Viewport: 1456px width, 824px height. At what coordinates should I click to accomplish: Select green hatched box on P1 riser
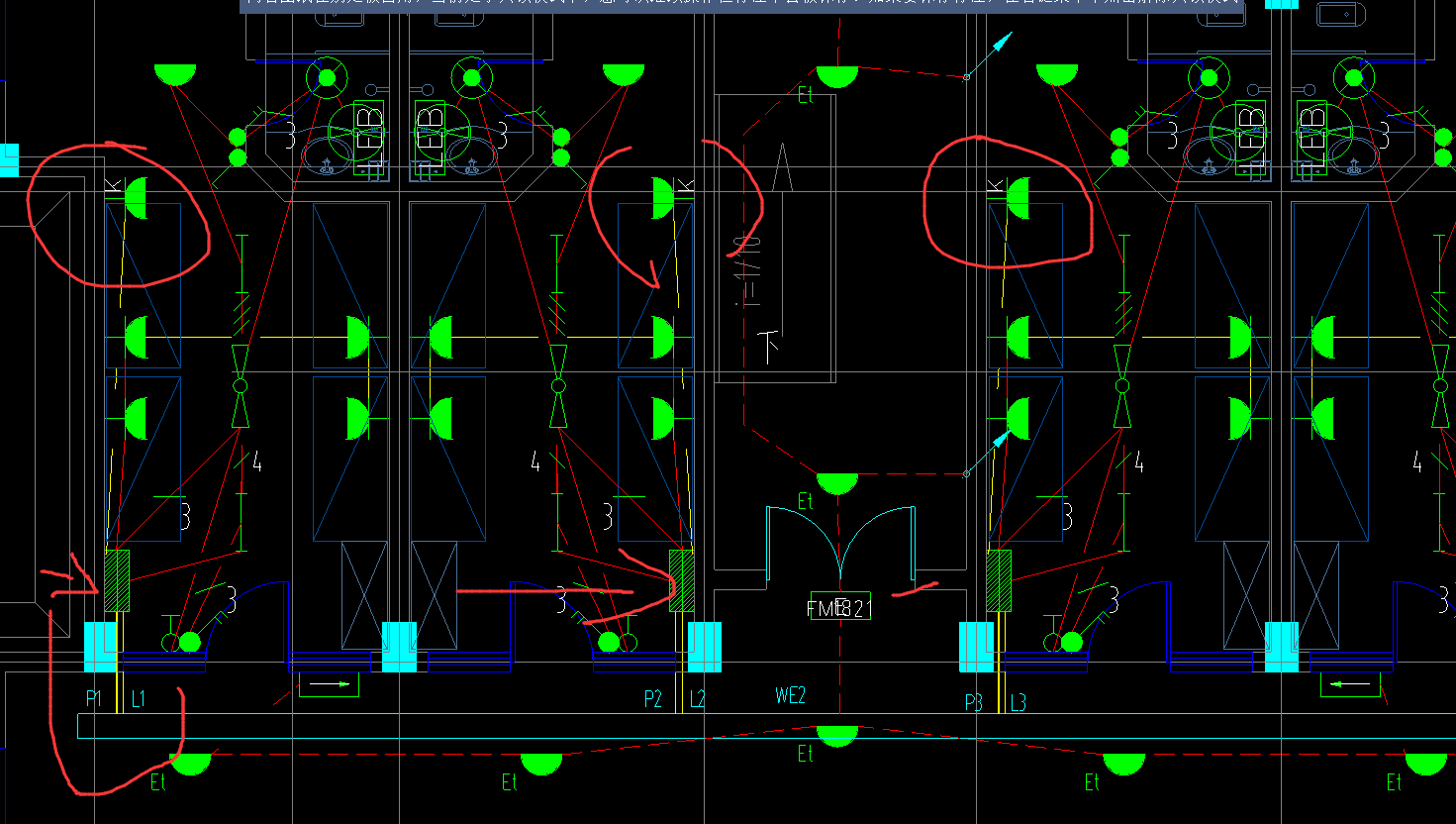pyautogui.click(x=117, y=580)
